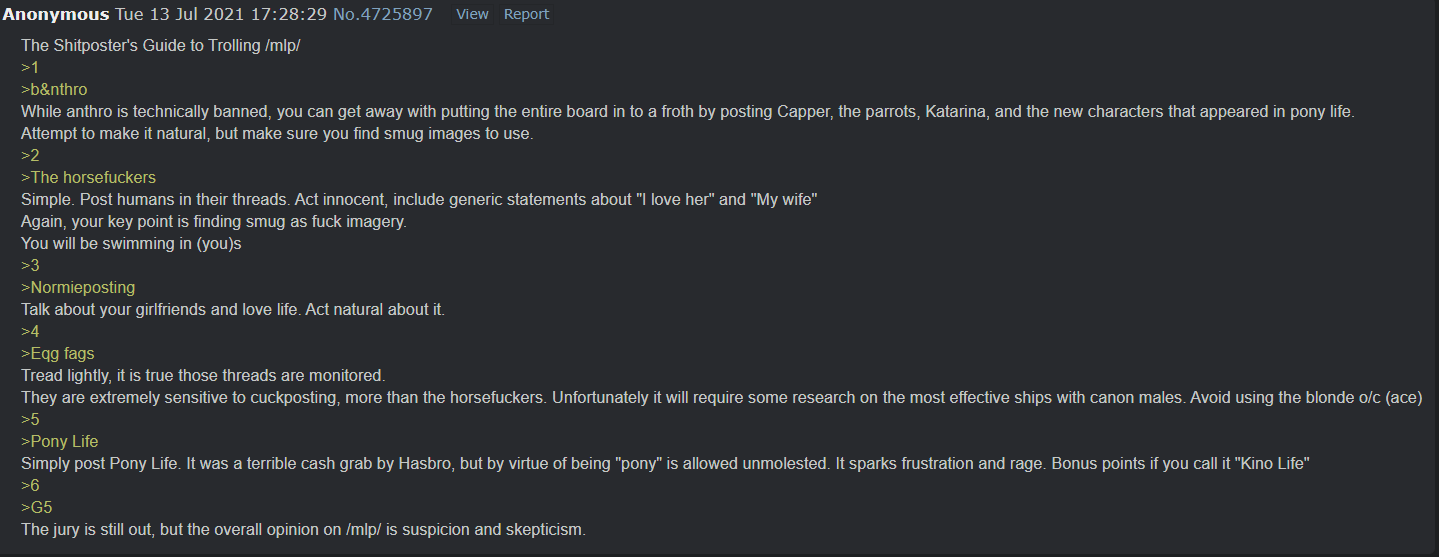Select the ">Pony Life" greentext heading
This screenshot has height=557, width=1439.
pos(60,442)
